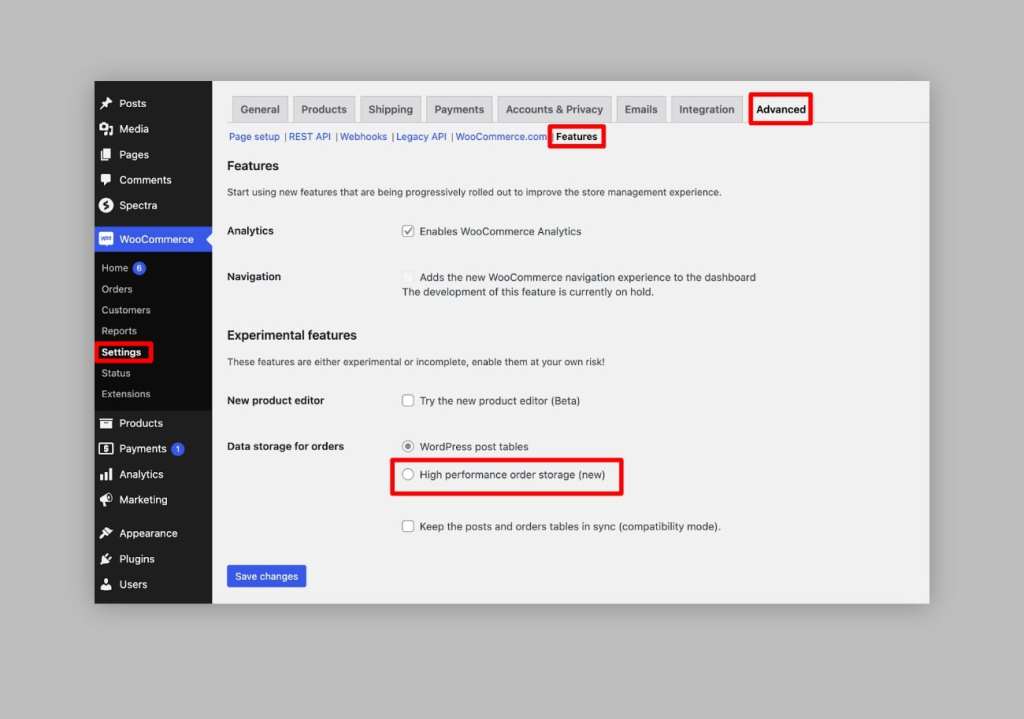This screenshot has height=719, width=1024.
Task: Switch to the Shipping tab
Action: click(390, 109)
